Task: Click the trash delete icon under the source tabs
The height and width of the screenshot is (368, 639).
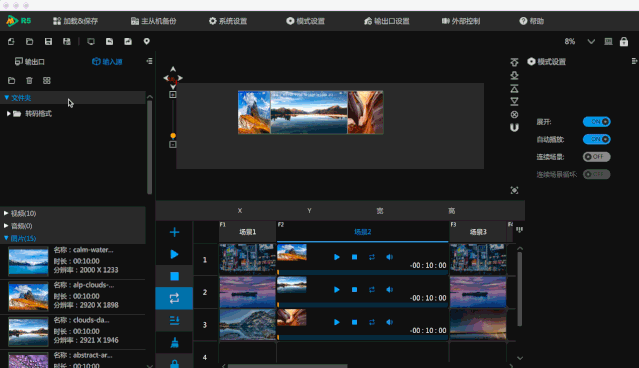Action: (x=29, y=80)
